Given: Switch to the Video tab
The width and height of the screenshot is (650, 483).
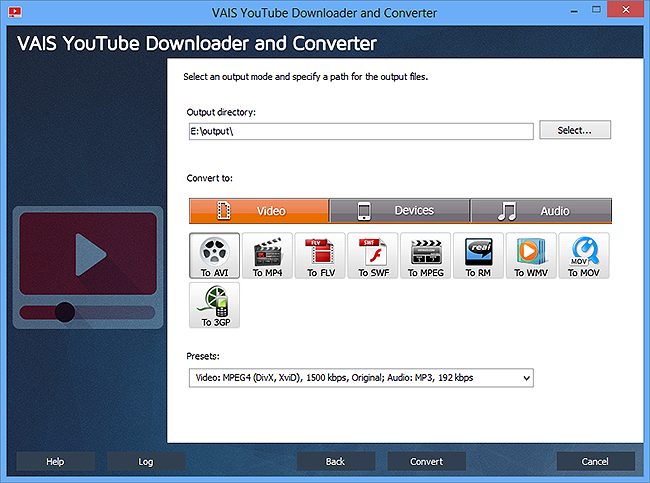Looking at the screenshot, I should click(259, 211).
